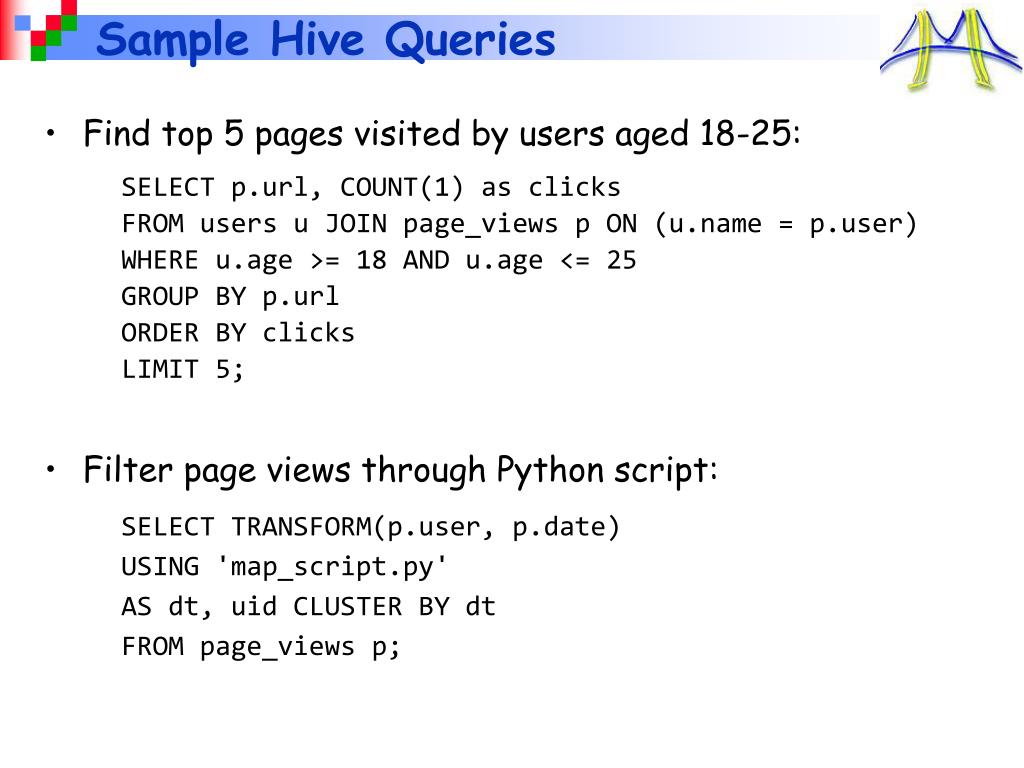The image size is (1024, 768).
Task: Click the 'FROM page_views p;' line
Action: tap(261, 647)
